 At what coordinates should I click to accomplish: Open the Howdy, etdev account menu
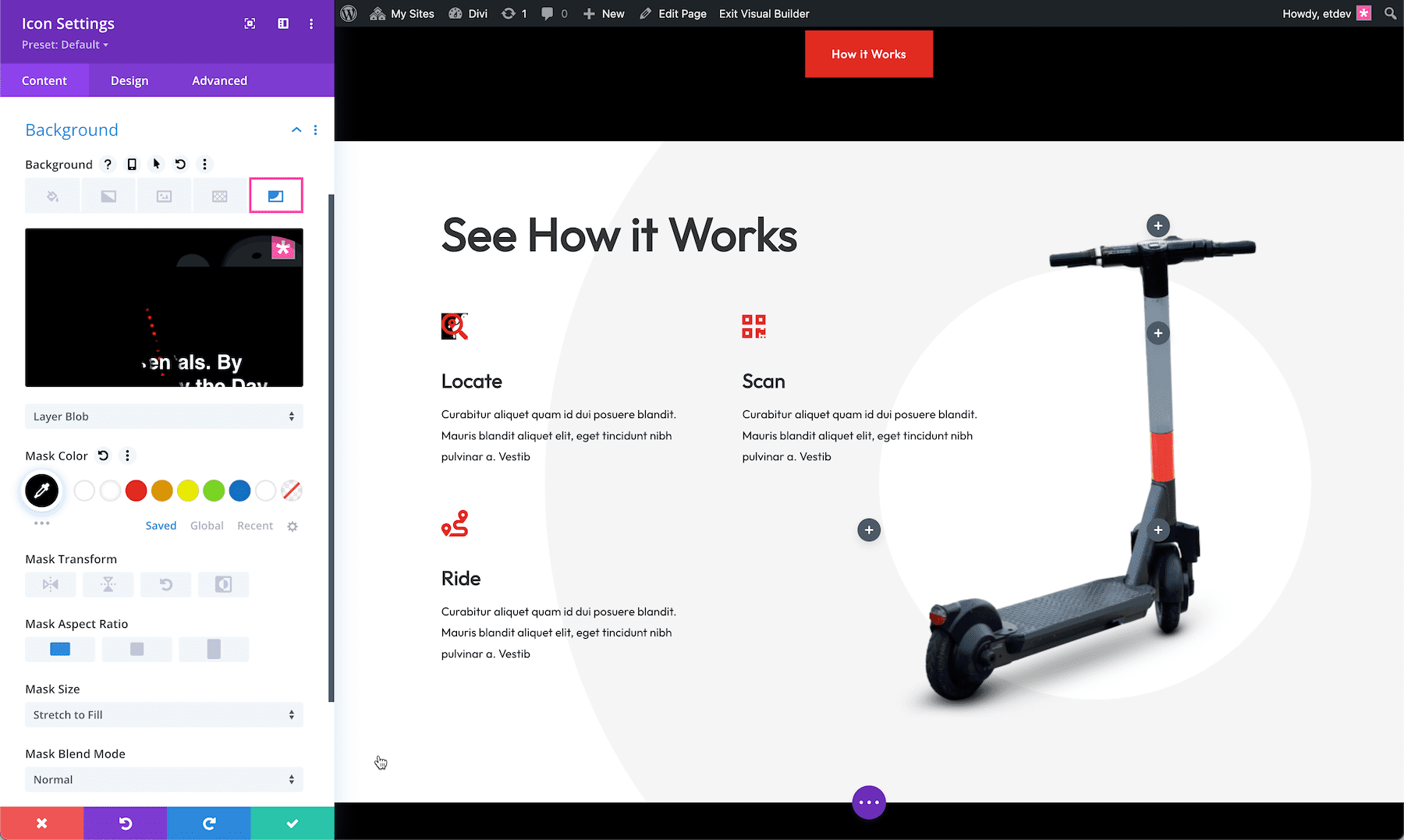point(1326,13)
